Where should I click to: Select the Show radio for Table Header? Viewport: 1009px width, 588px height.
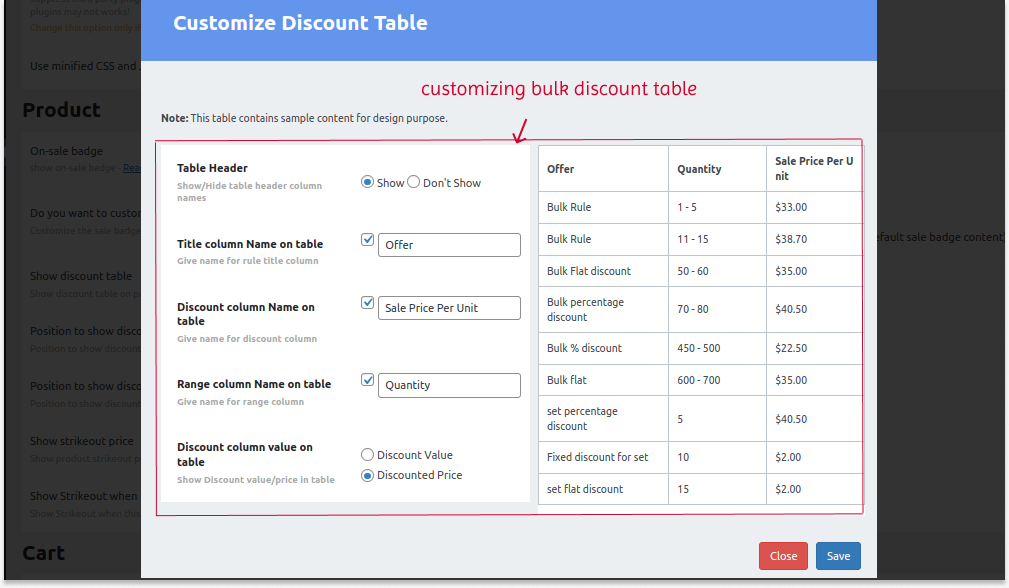(x=366, y=182)
